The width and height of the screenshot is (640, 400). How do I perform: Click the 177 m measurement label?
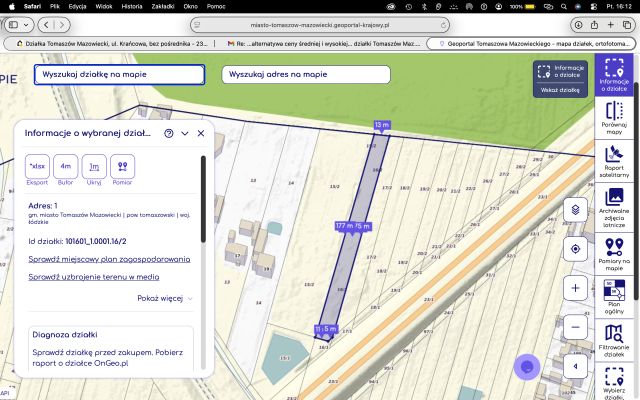(x=344, y=226)
